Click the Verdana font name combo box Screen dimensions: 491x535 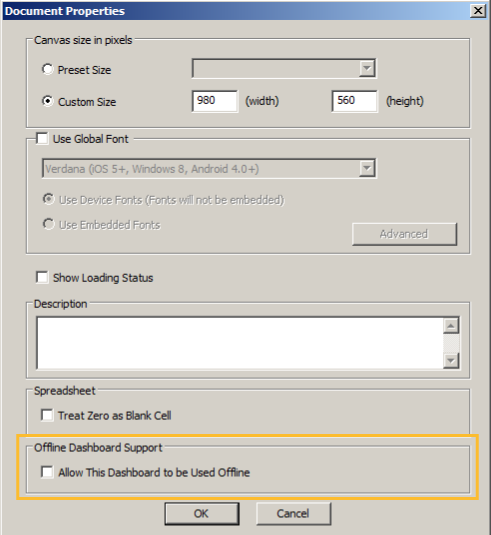201,168
